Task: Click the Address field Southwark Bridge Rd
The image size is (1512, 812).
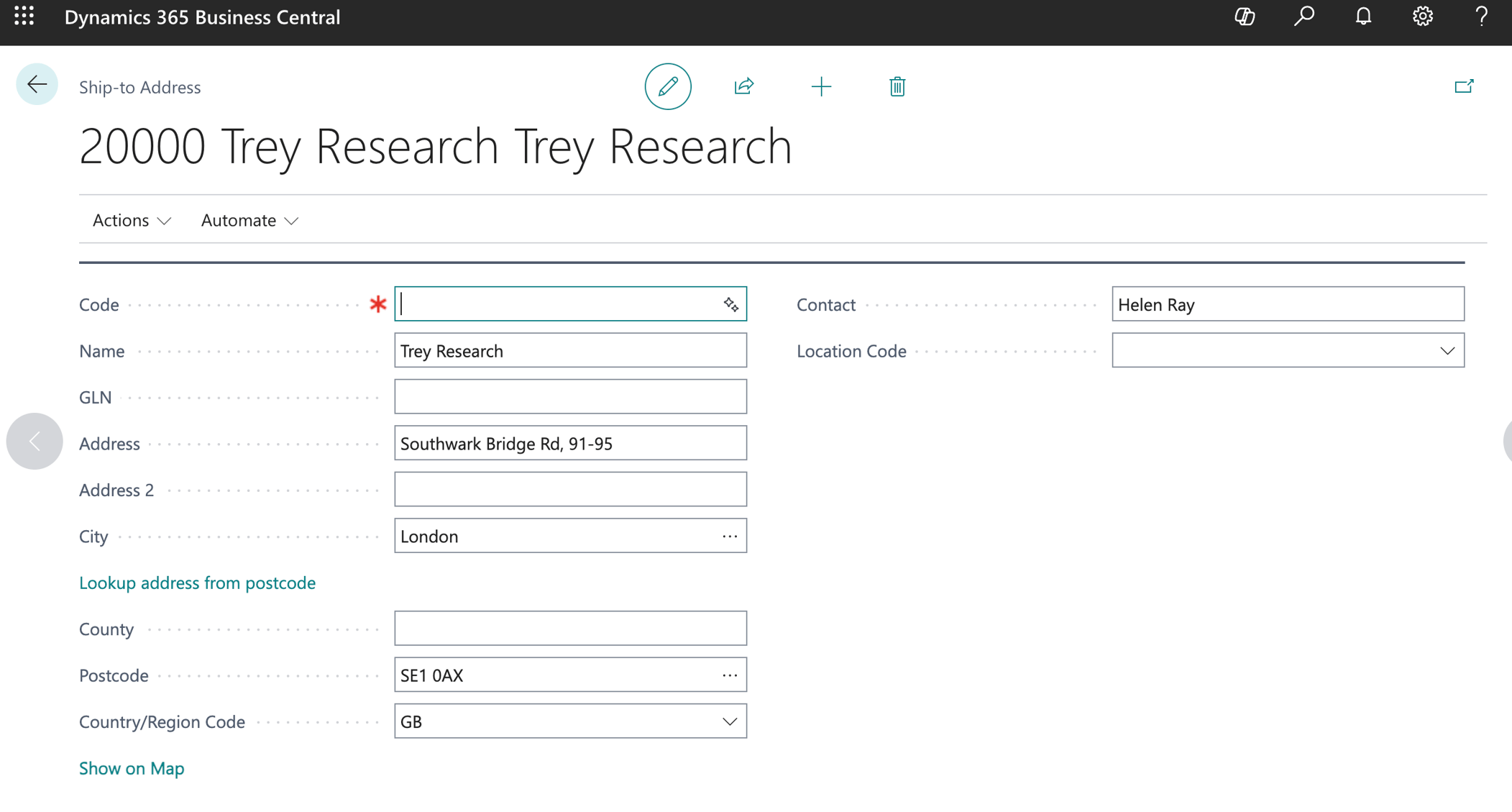Action: point(570,443)
